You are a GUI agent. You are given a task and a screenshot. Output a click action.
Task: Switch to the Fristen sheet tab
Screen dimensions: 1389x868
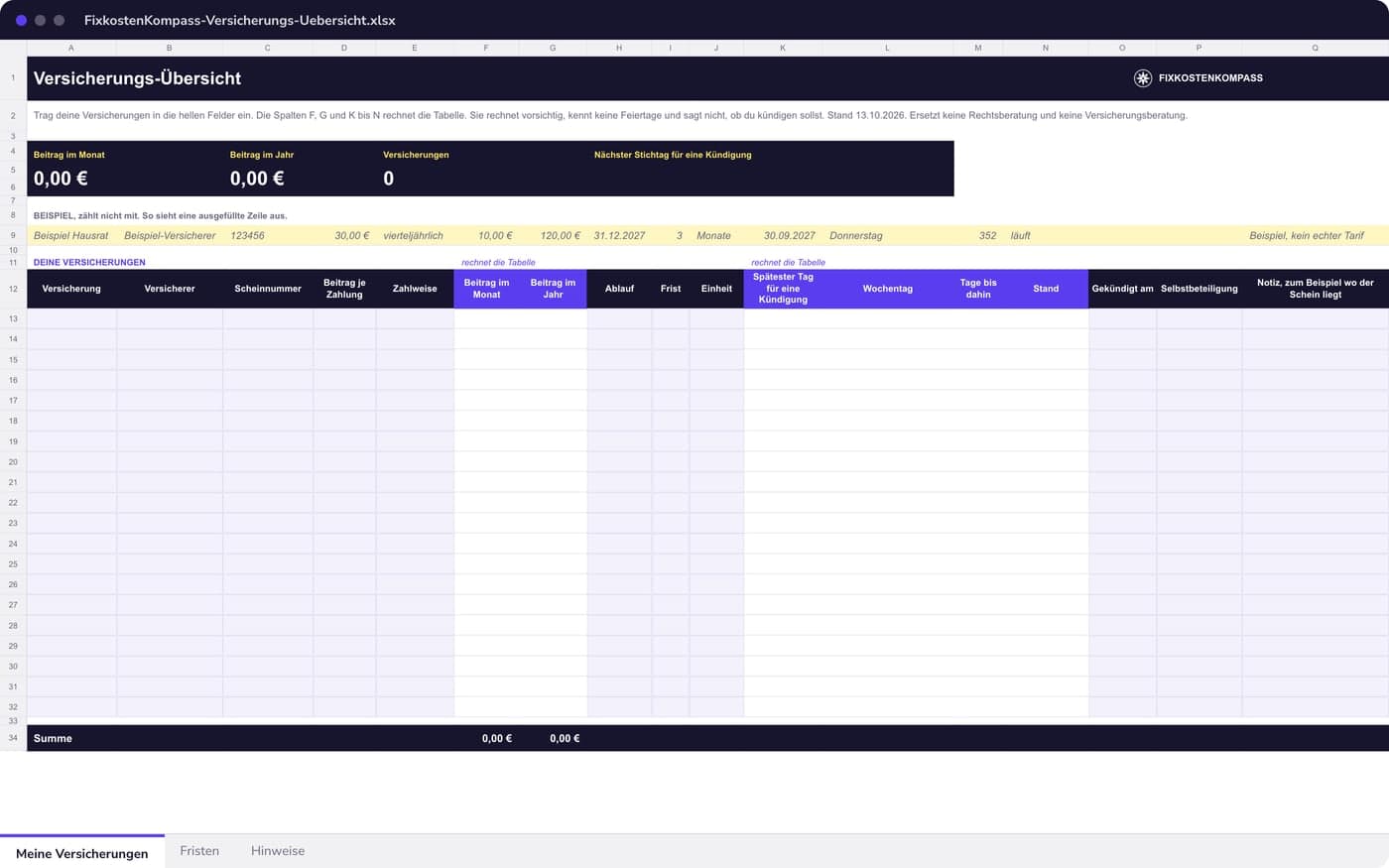tap(199, 851)
